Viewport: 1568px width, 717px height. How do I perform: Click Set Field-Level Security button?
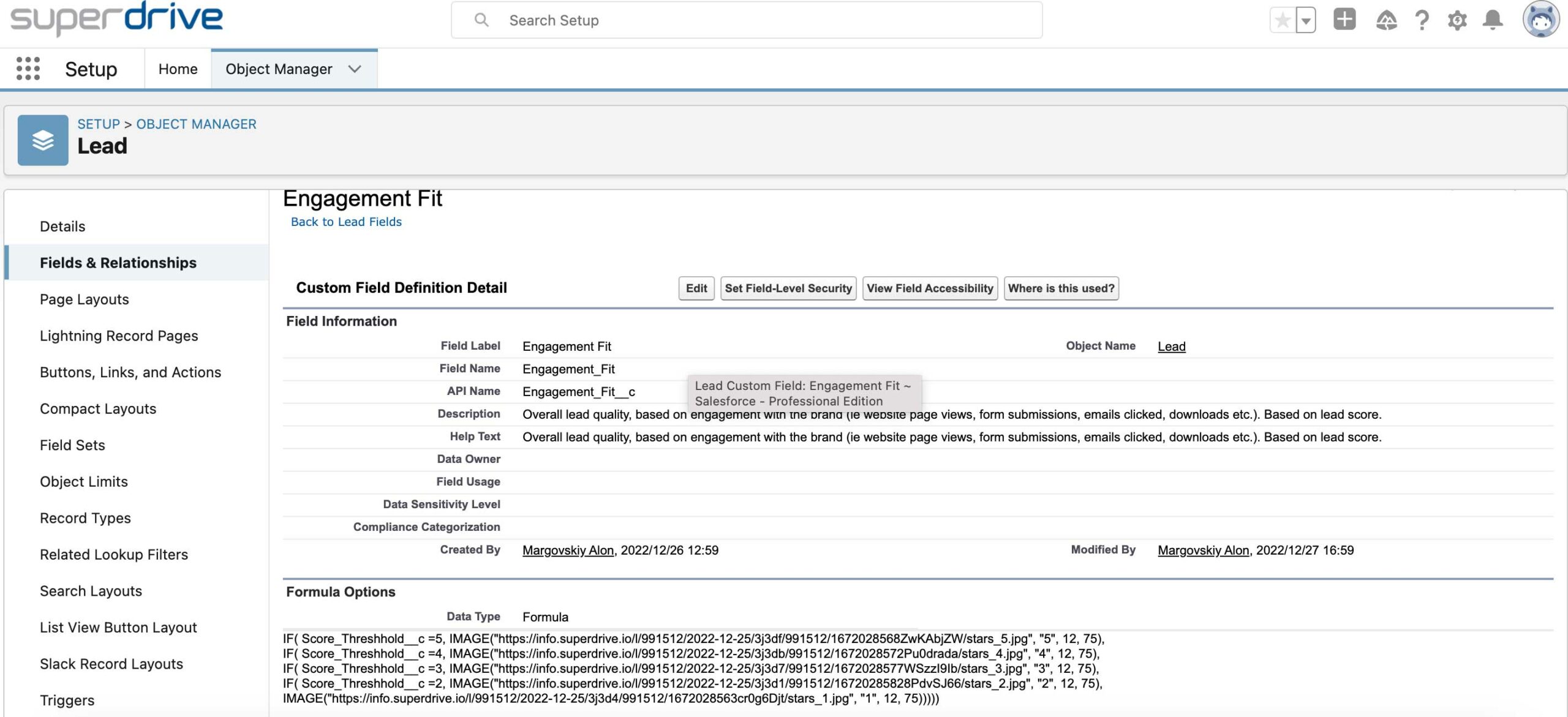[x=788, y=288]
